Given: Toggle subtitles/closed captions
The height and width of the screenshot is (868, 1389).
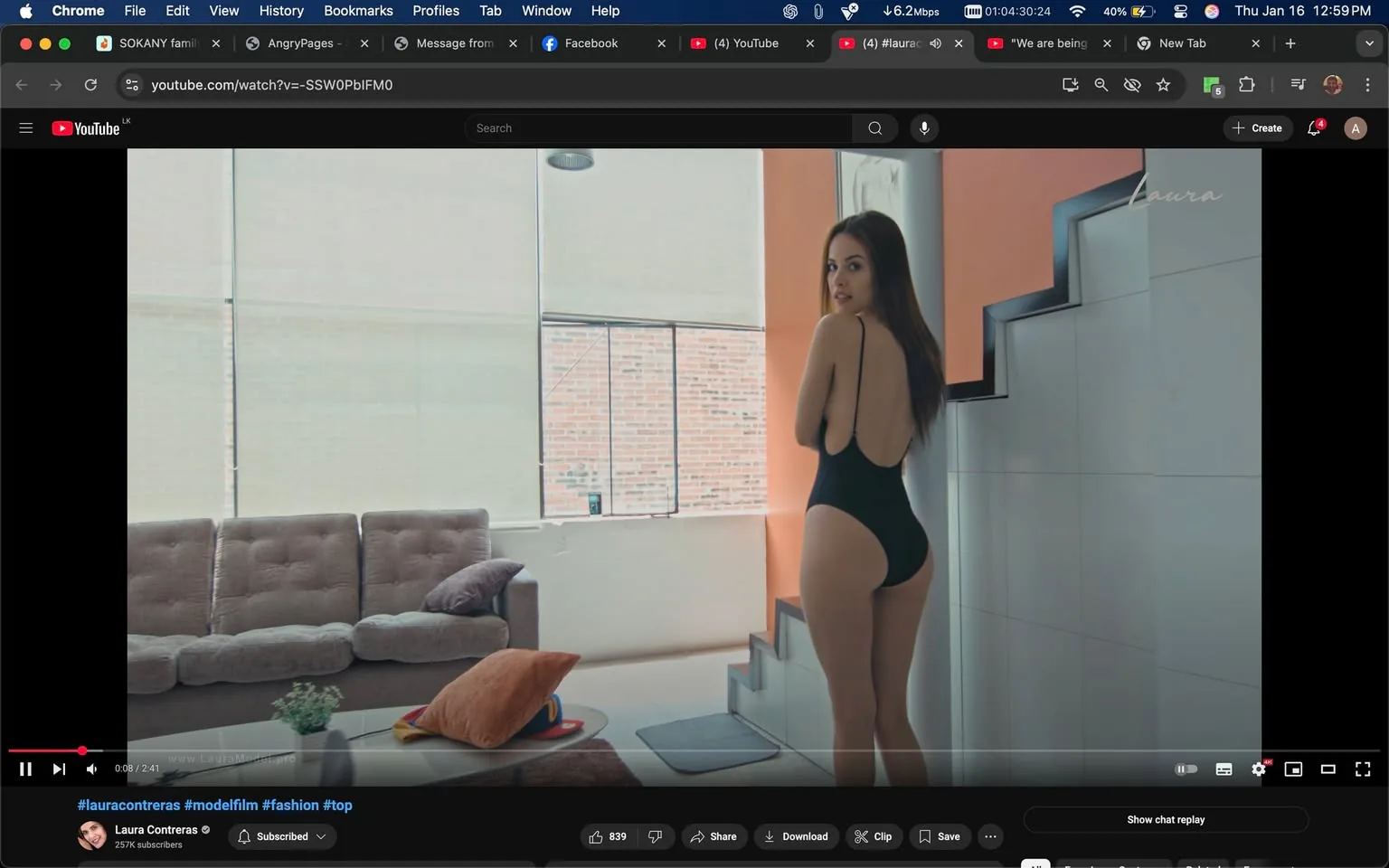Looking at the screenshot, I should coord(1224,769).
